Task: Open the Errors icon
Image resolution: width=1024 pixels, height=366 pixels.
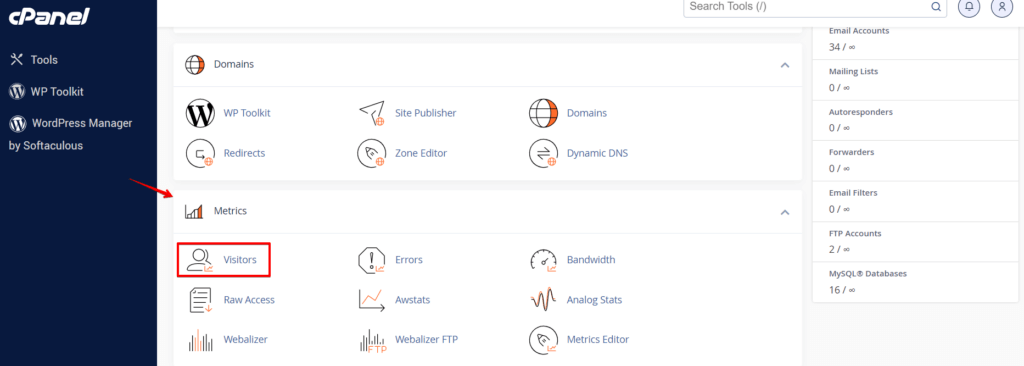Action: click(372, 259)
